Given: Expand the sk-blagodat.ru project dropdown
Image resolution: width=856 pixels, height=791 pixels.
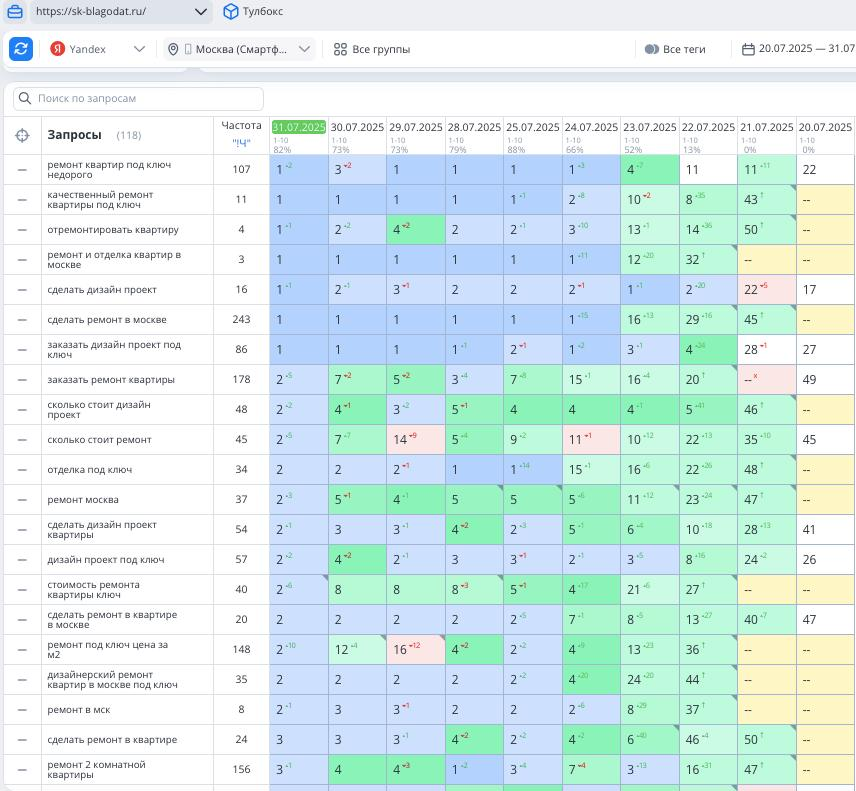Looking at the screenshot, I should (x=201, y=12).
